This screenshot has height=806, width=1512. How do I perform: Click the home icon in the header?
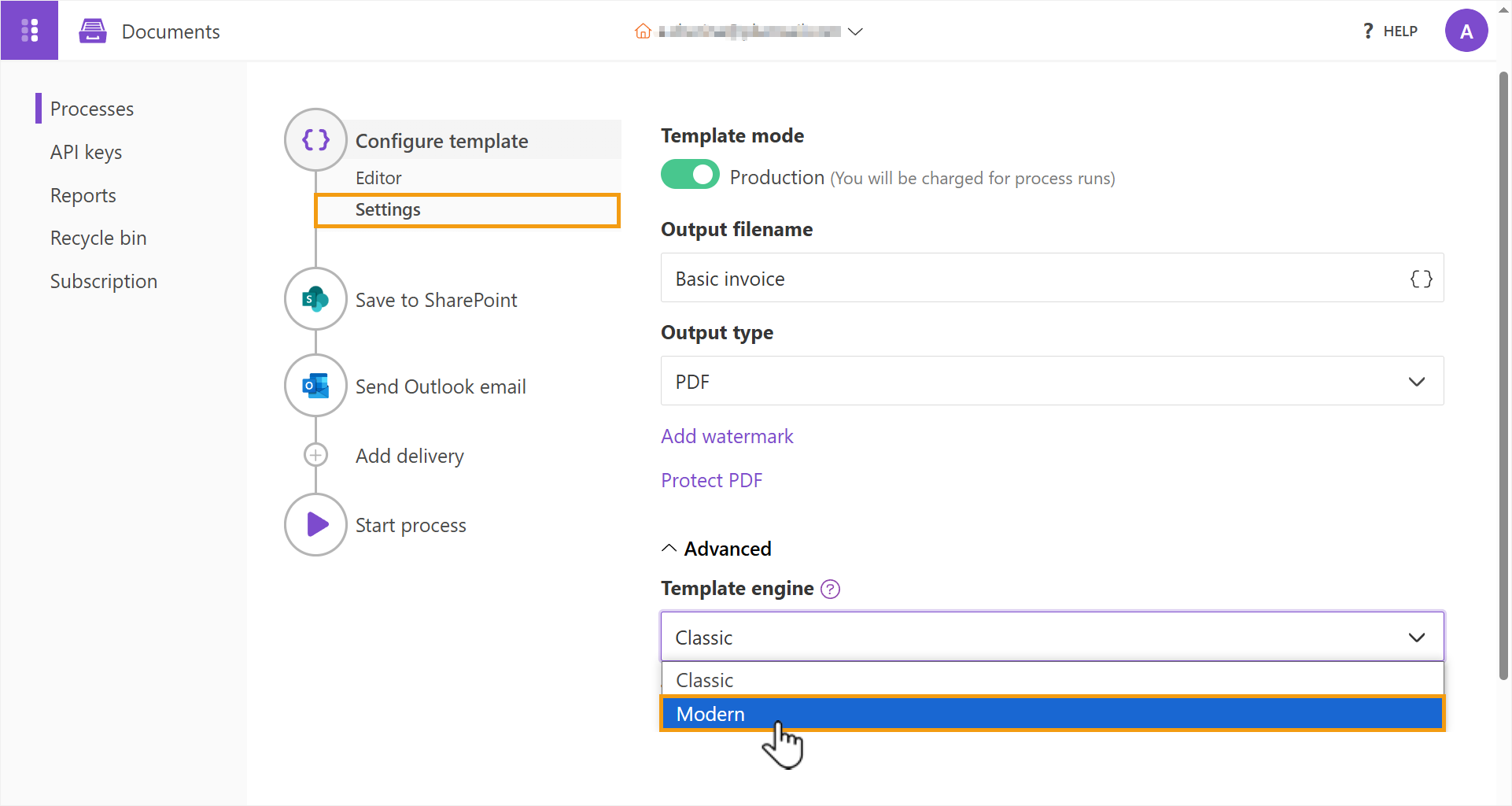pos(643,31)
